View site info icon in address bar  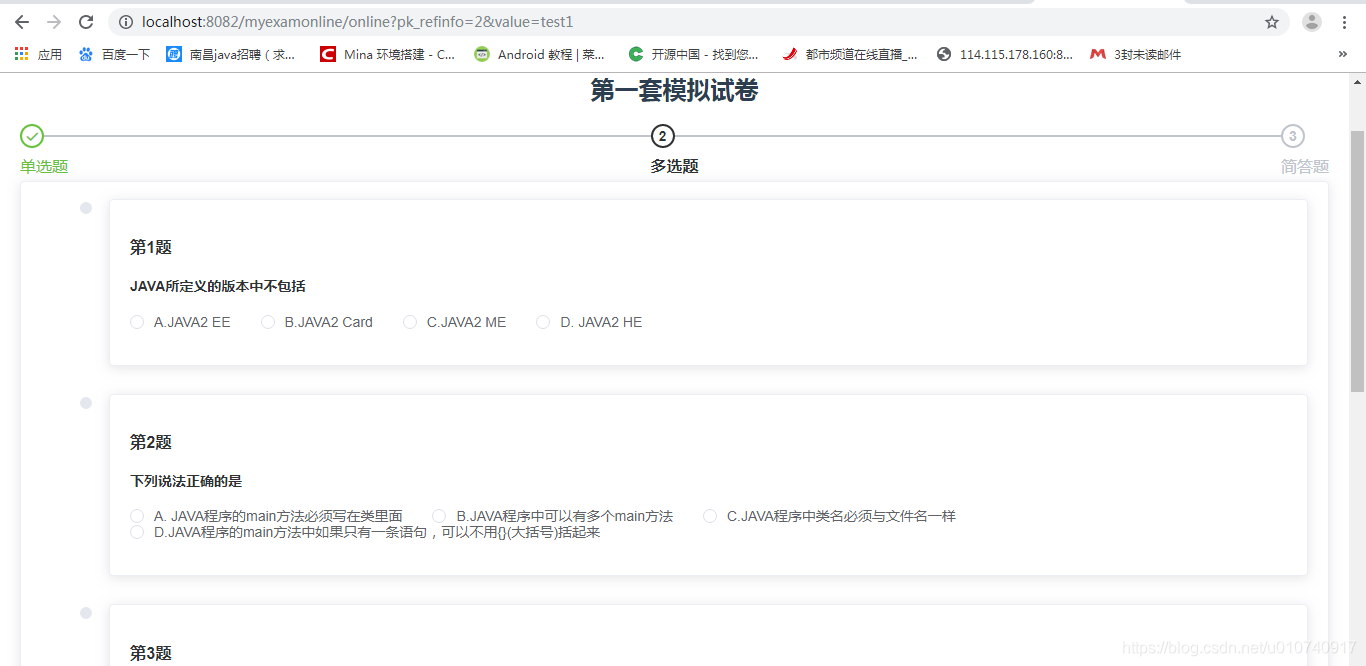coord(125,22)
